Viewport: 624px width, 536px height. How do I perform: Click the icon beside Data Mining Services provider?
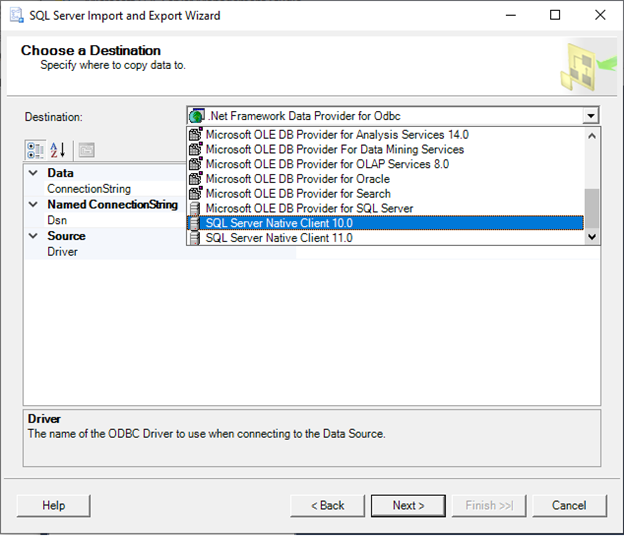click(x=195, y=149)
